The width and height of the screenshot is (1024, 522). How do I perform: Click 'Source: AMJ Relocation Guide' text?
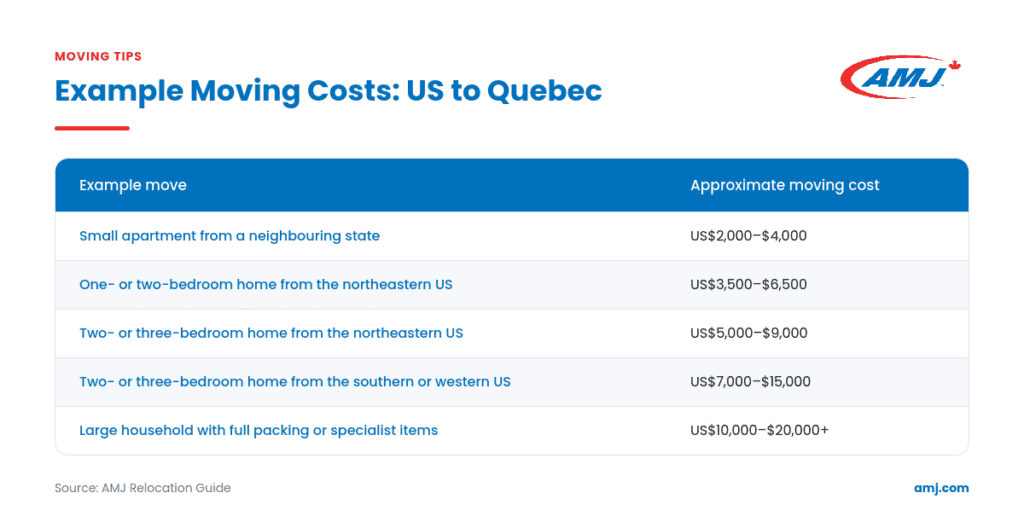[x=142, y=488]
